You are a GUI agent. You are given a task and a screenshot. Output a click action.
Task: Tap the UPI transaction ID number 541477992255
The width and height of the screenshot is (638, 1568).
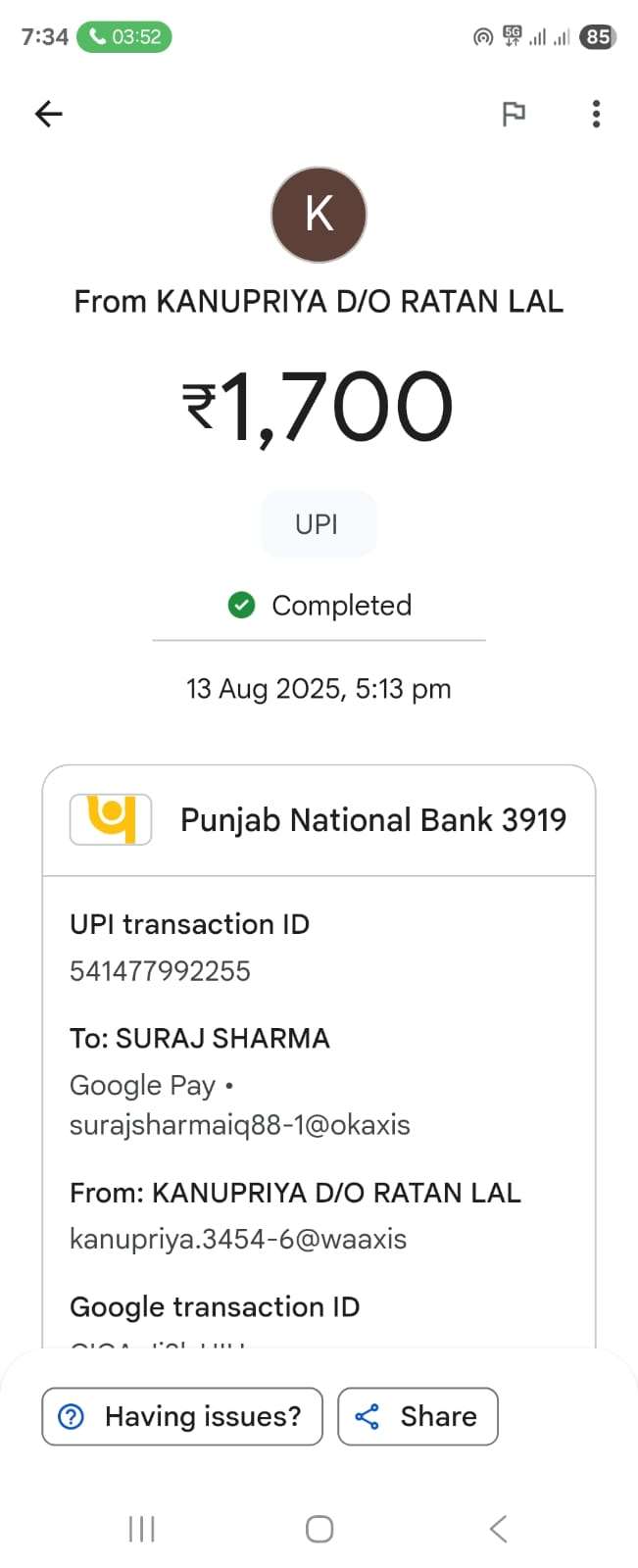[160, 971]
